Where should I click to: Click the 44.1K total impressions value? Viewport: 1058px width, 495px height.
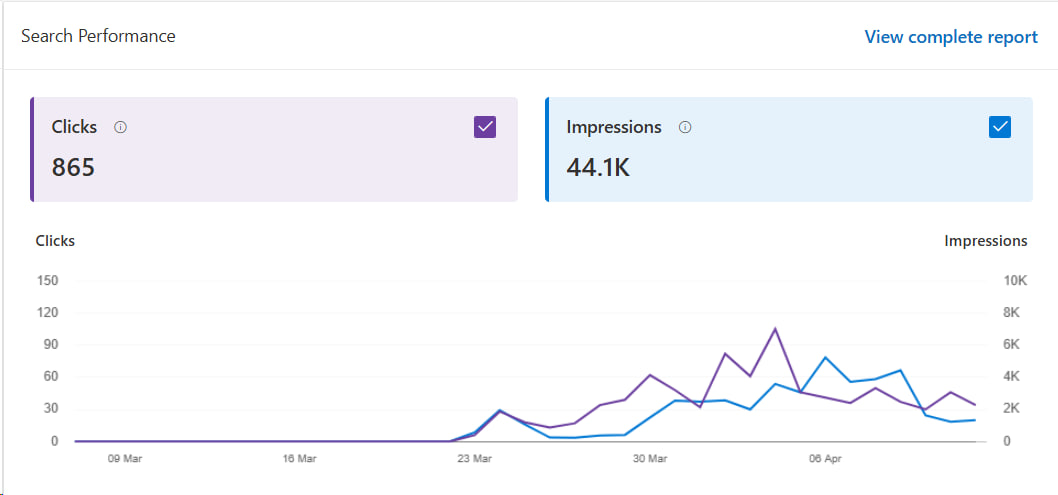(x=598, y=167)
